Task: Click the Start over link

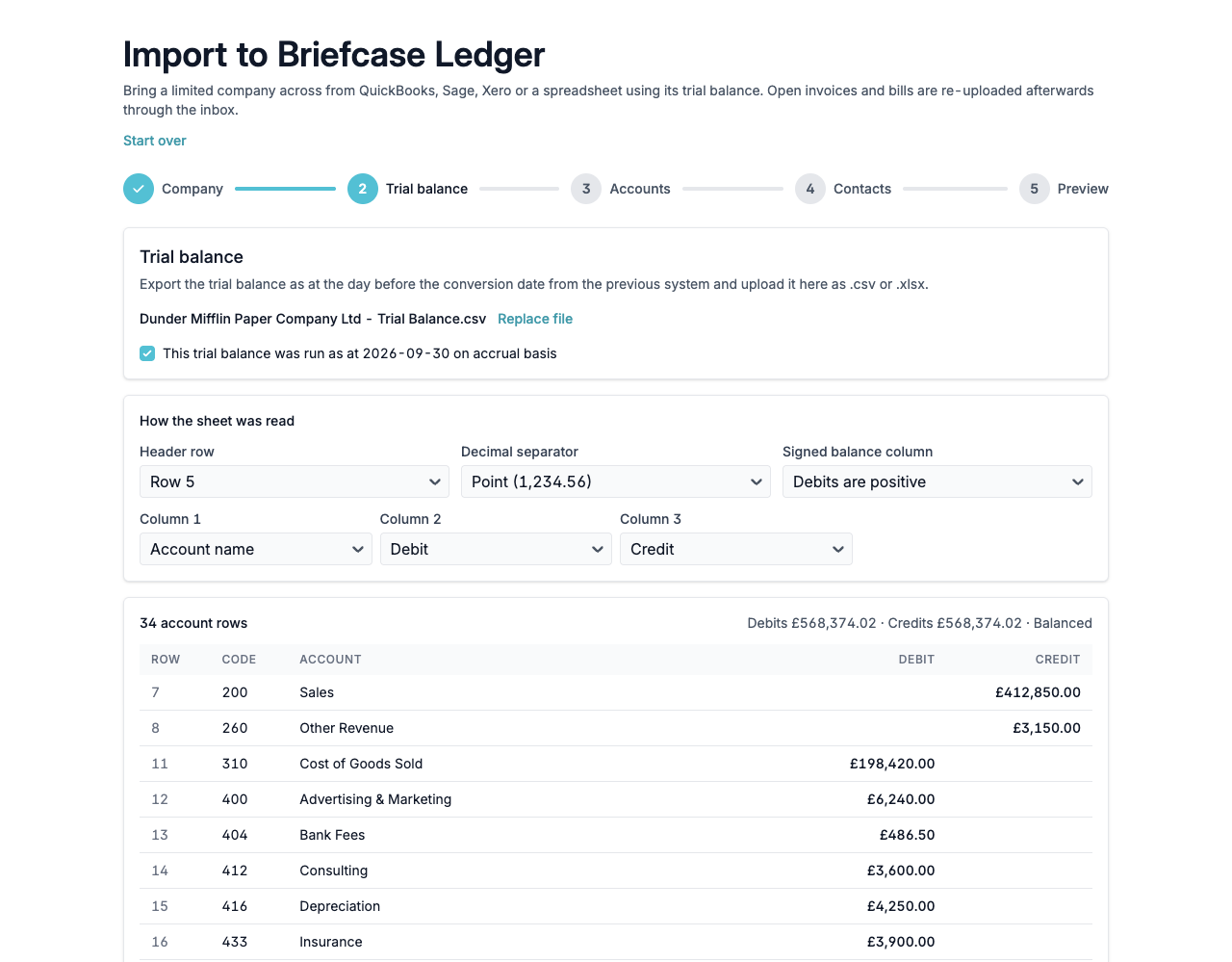Action: (155, 141)
